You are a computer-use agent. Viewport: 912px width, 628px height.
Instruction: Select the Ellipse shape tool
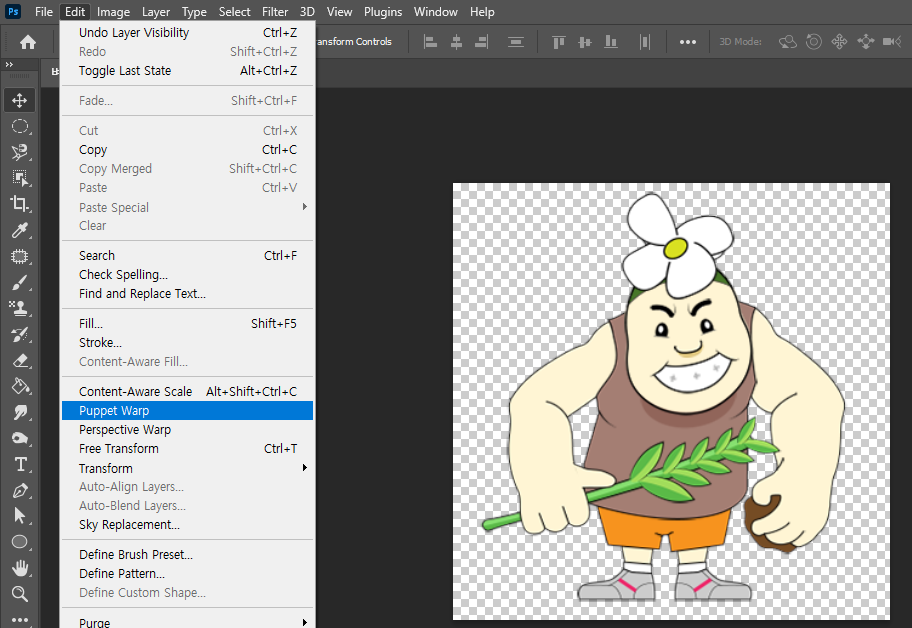[20, 542]
